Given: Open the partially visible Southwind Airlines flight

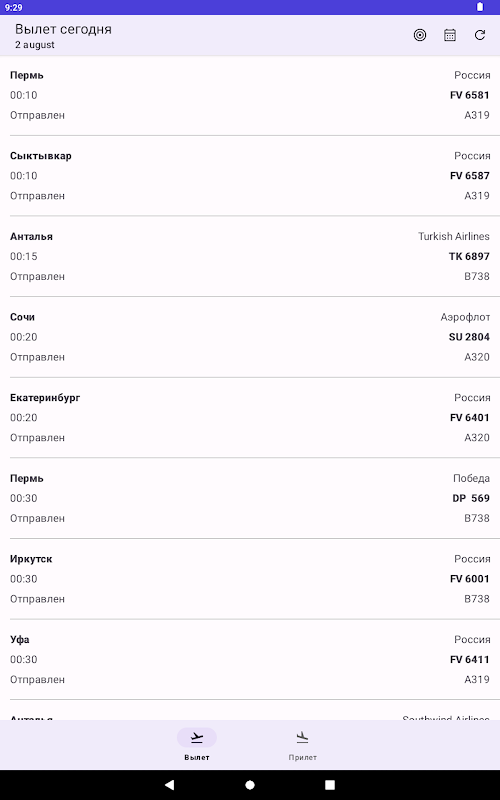Looking at the screenshot, I should (x=250, y=711).
